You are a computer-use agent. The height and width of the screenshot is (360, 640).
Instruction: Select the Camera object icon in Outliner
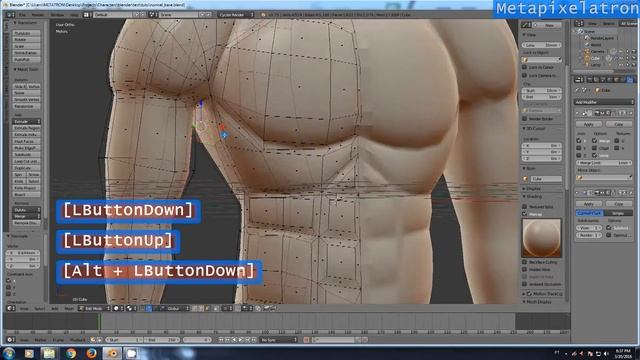[587, 51]
